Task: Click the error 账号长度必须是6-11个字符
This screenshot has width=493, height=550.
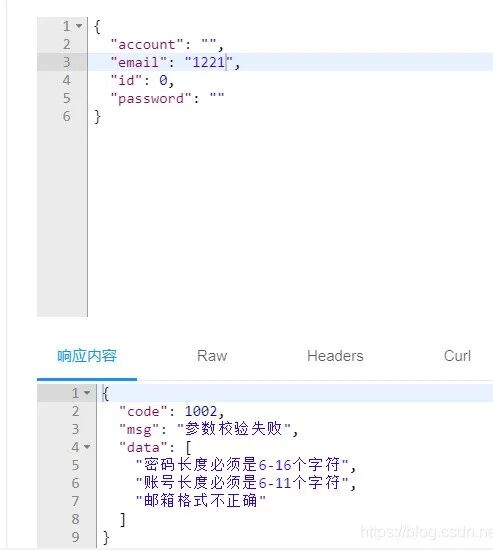Action: click(242, 483)
